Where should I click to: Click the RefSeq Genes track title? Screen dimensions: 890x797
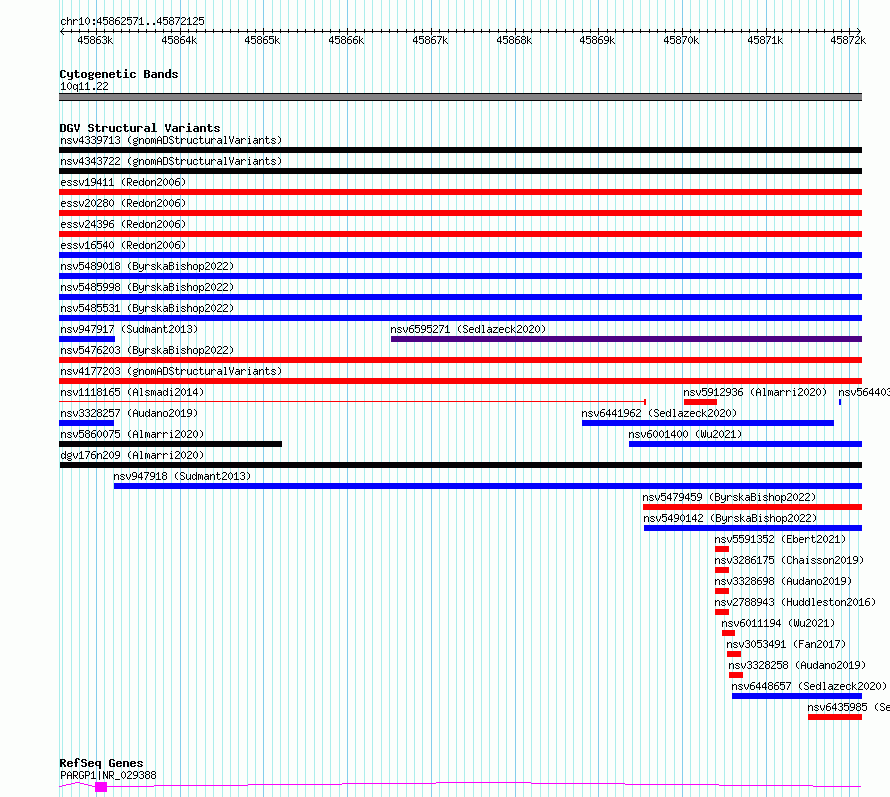click(101, 764)
